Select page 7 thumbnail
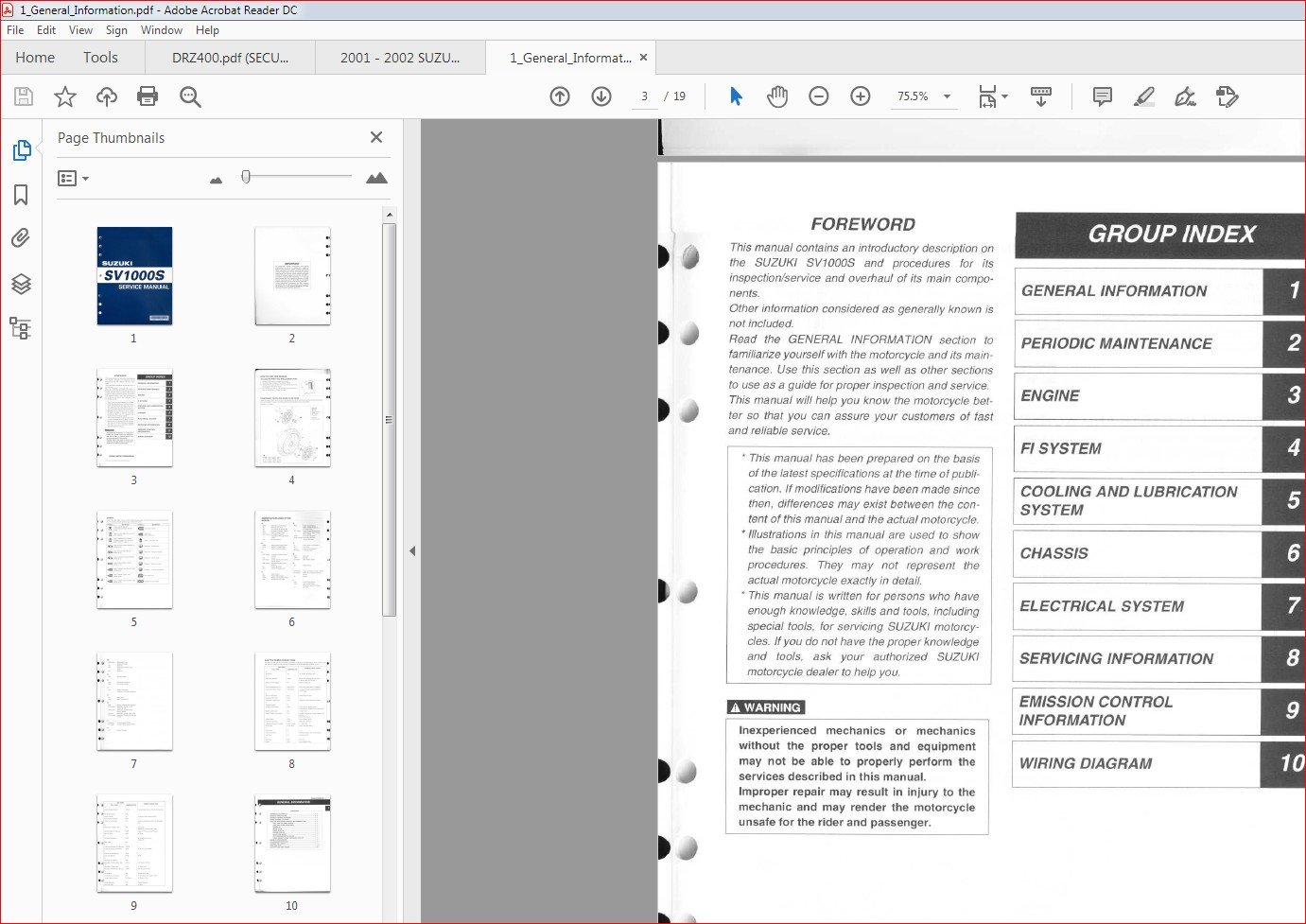 [134, 702]
